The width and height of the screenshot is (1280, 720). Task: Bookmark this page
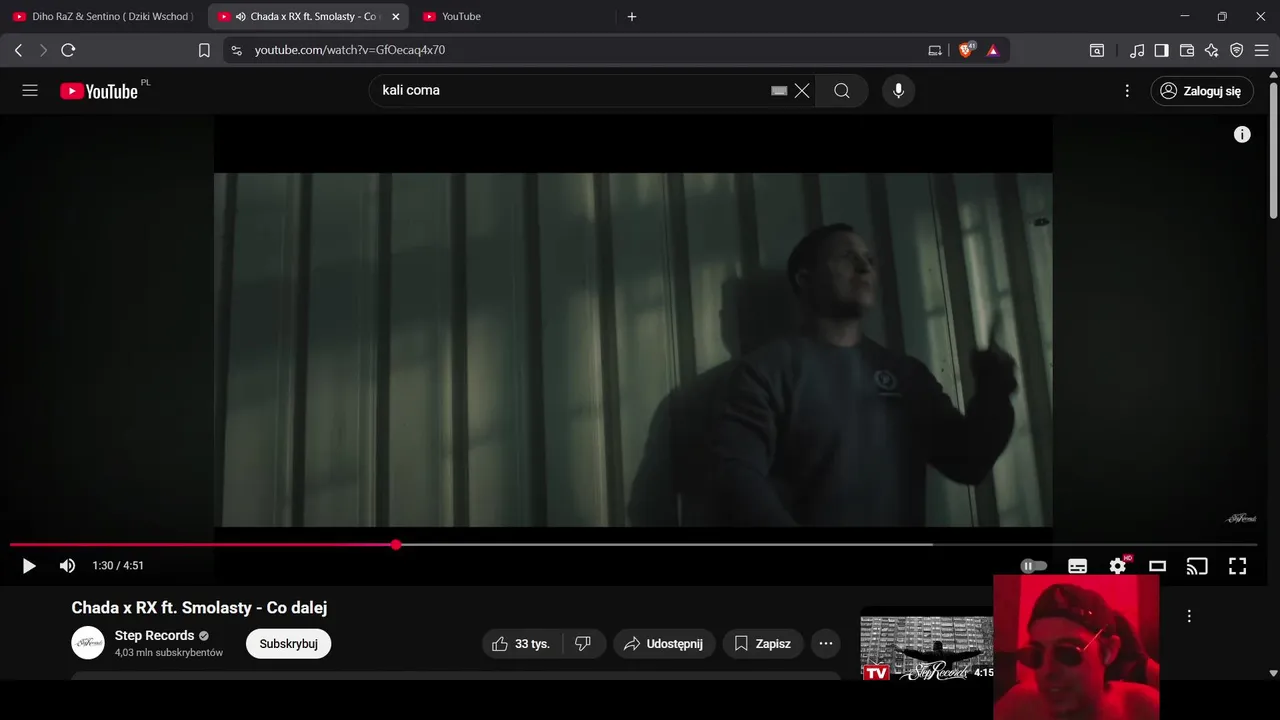(204, 50)
